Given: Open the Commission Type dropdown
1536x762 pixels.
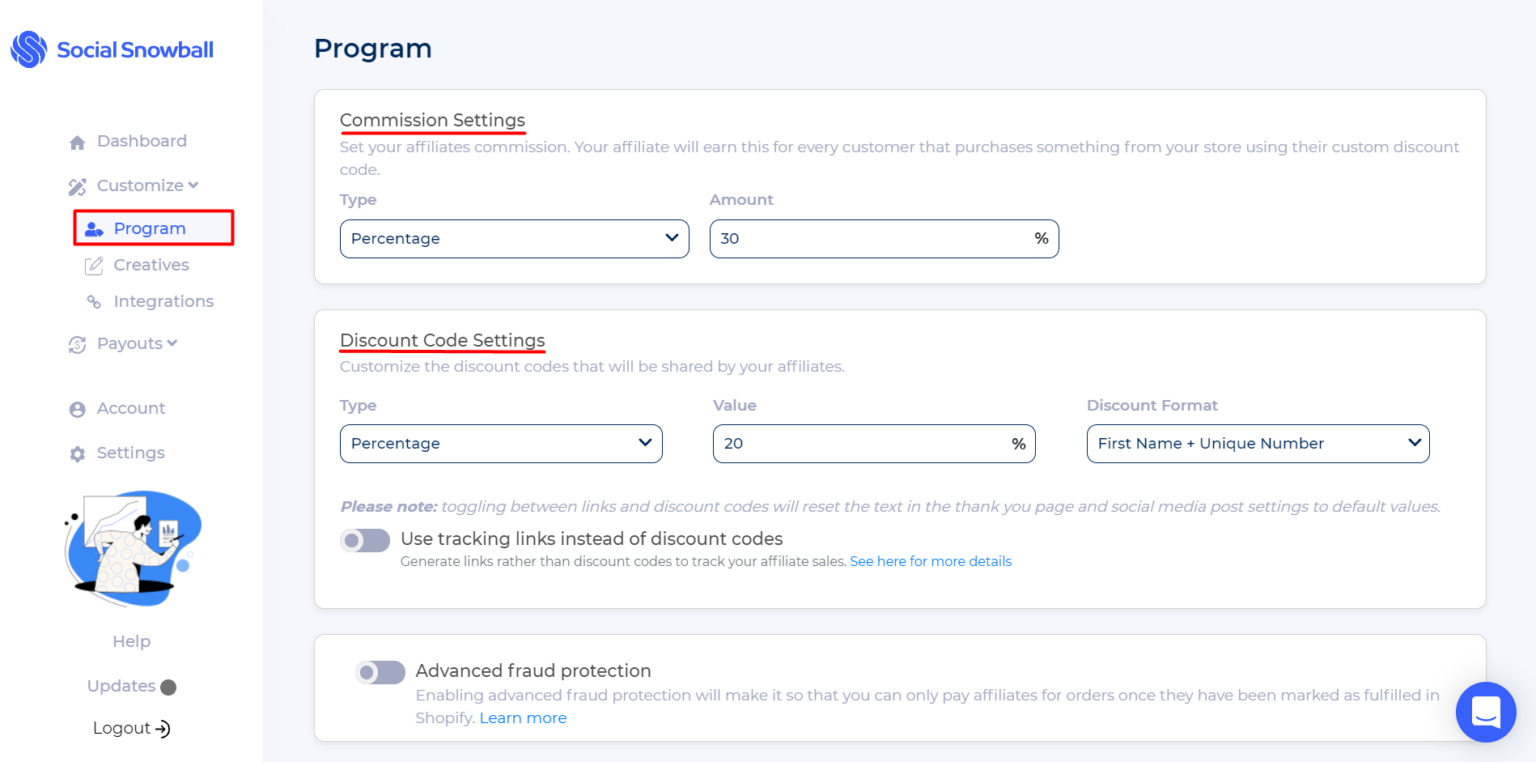Looking at the screenshot, I should tap(514, 239).
